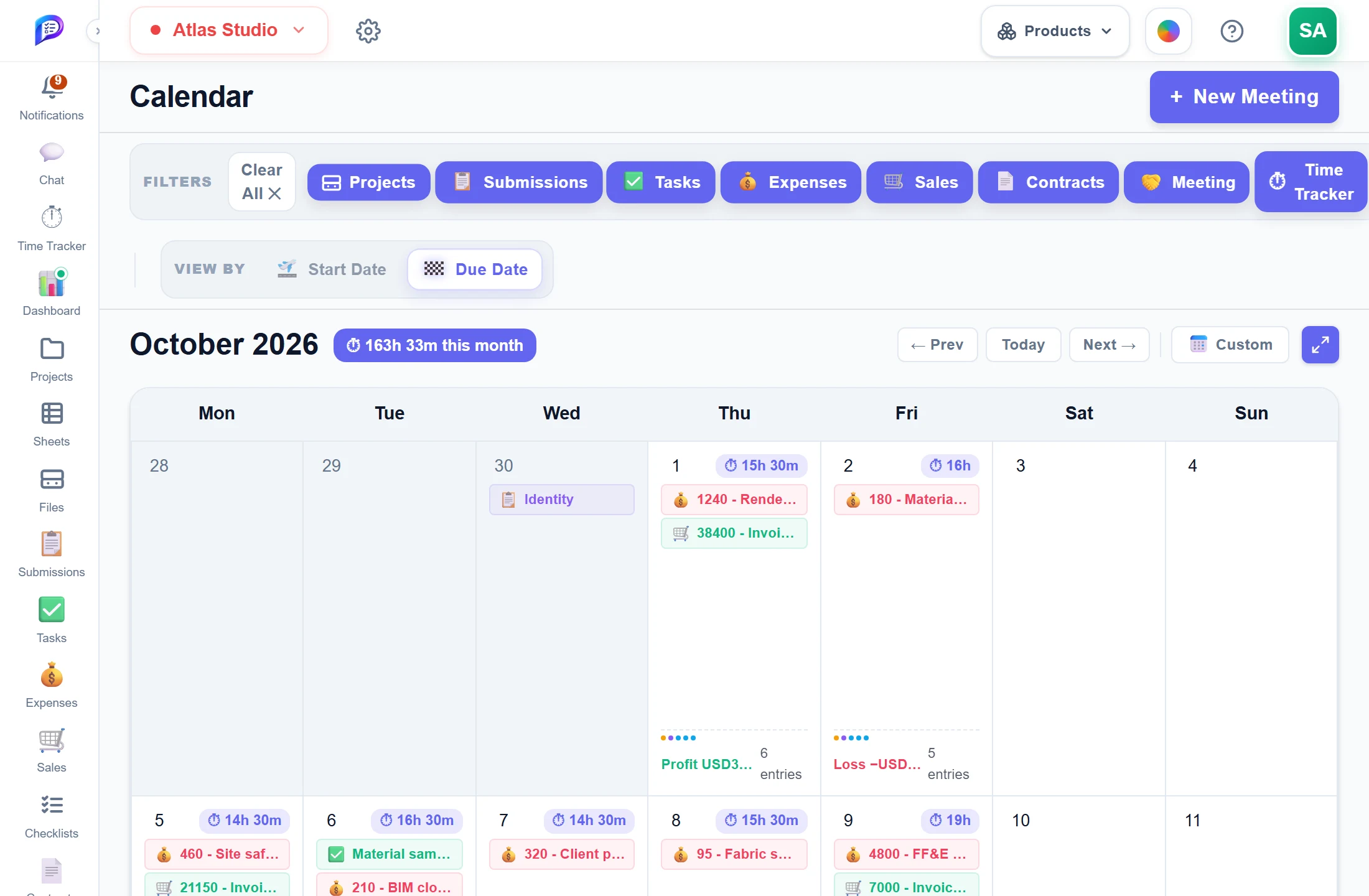Open Checklists in the sidebar
The height and width of the screenshot is (896, 1369).
click(x=52, y=816)
